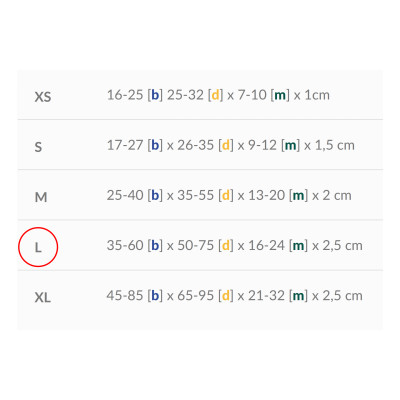Select the XS size label
Viewport: 400px width, 400px height.
[x=43, y=97]
